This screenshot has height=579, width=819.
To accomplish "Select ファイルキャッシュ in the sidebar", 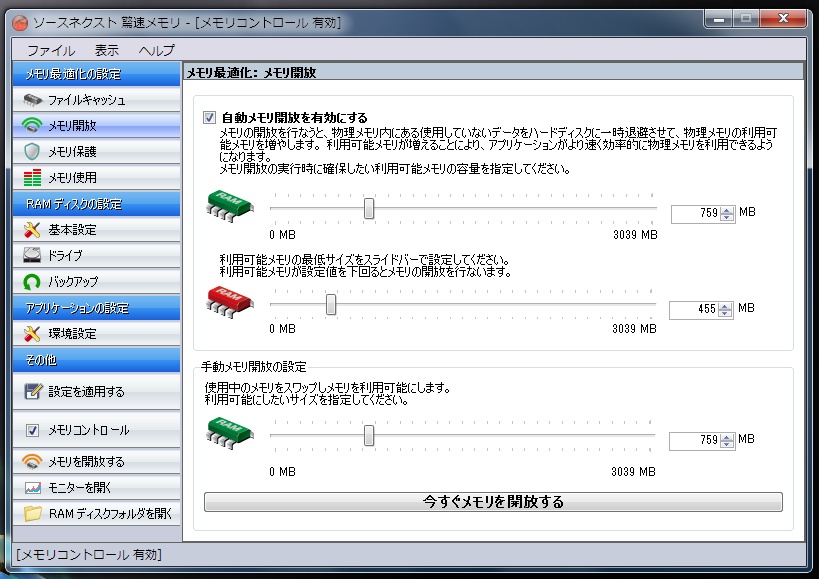I will coord(97,99).
